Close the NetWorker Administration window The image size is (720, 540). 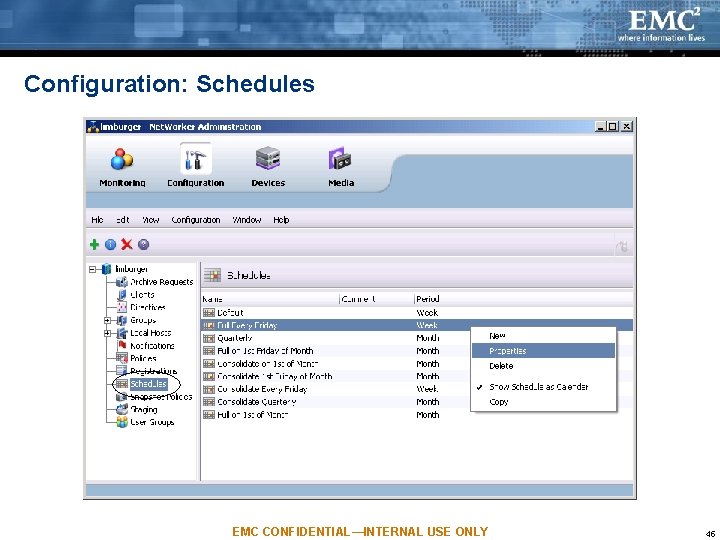click(627, 126)
